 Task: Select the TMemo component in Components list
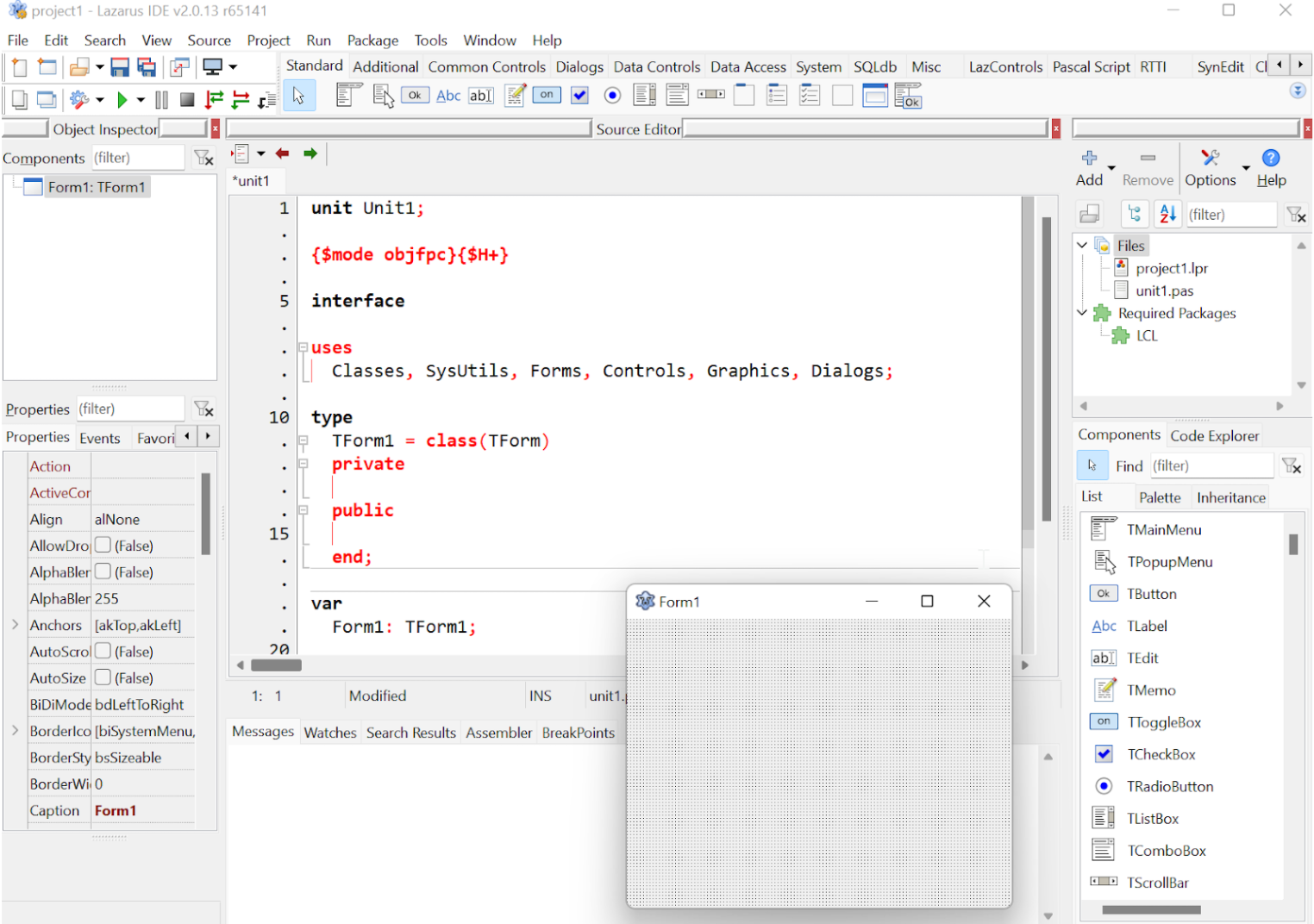pos(1152,690)
